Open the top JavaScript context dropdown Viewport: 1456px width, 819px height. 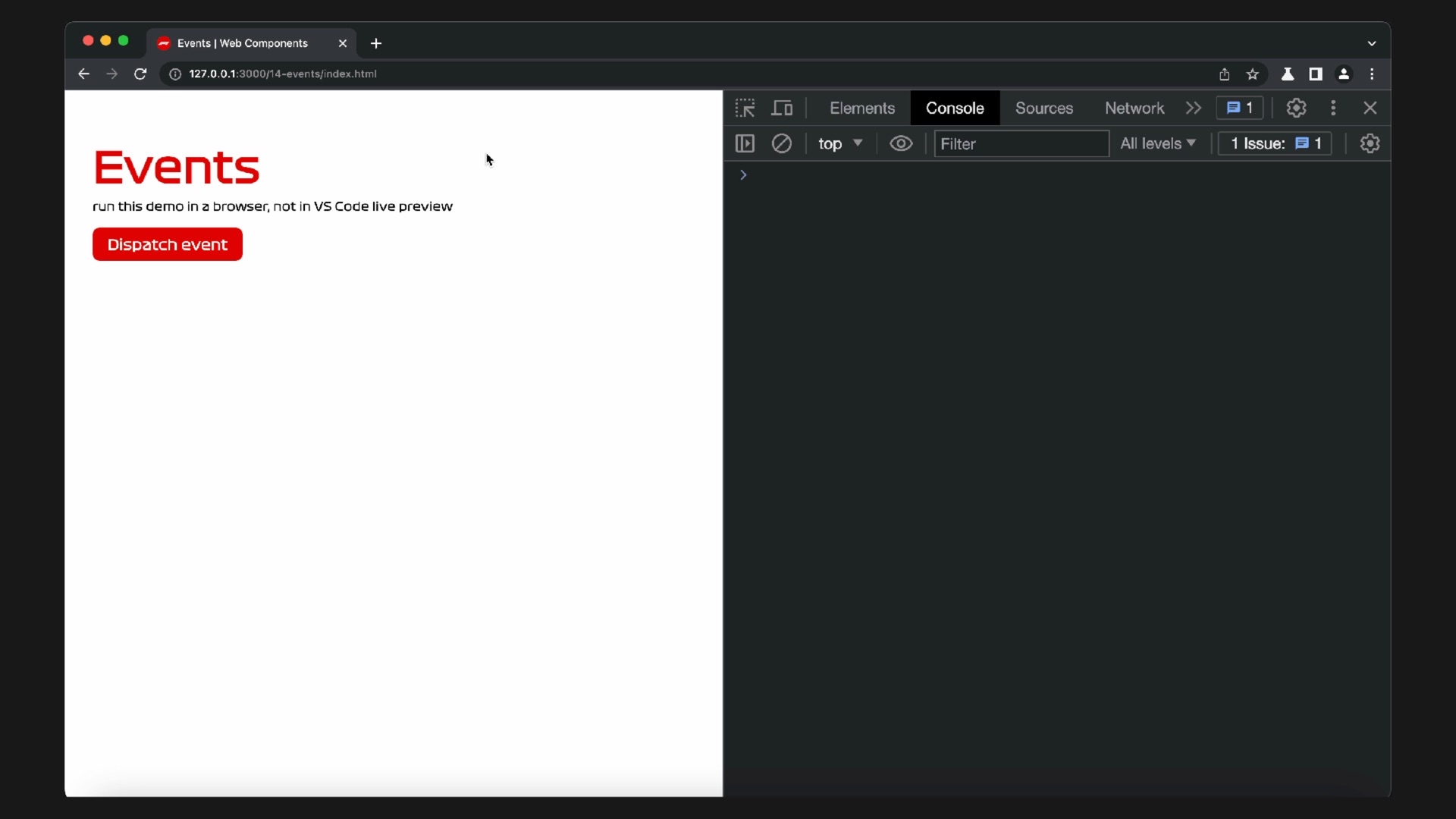tap(839, 143)
